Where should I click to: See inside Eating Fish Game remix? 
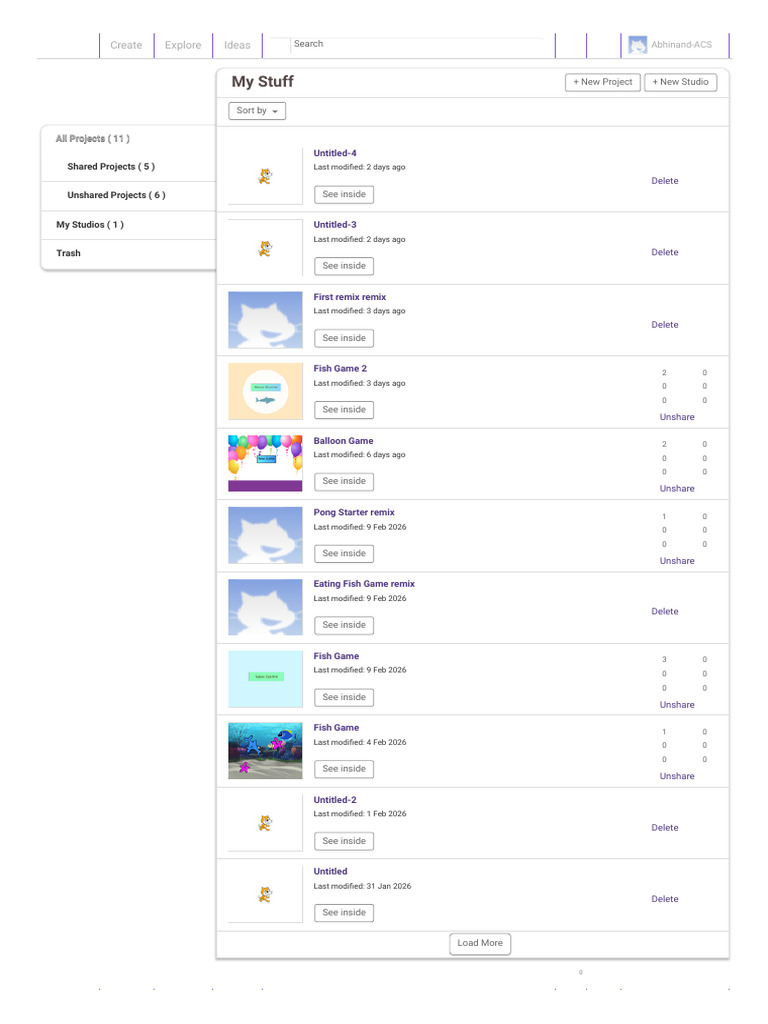pos(344,626)
